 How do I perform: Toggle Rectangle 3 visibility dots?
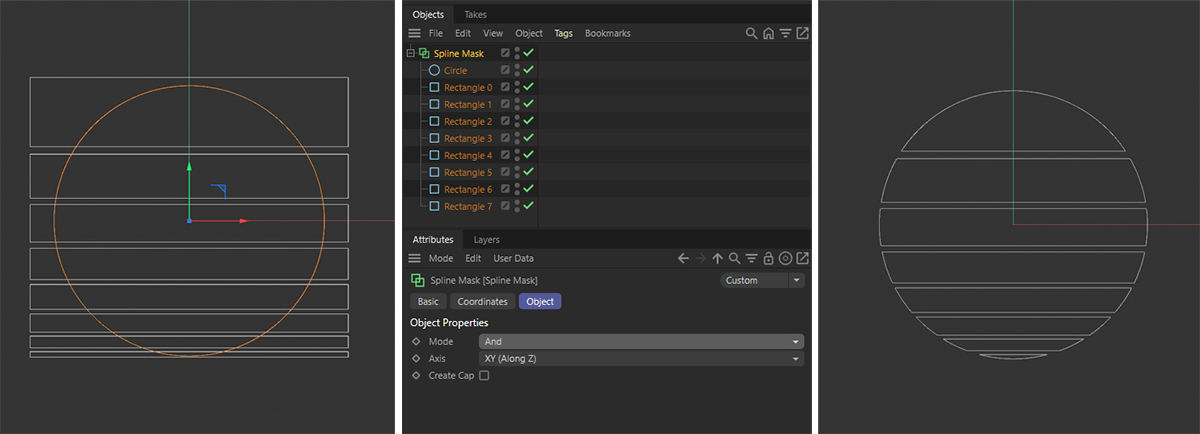coord(517,138)
